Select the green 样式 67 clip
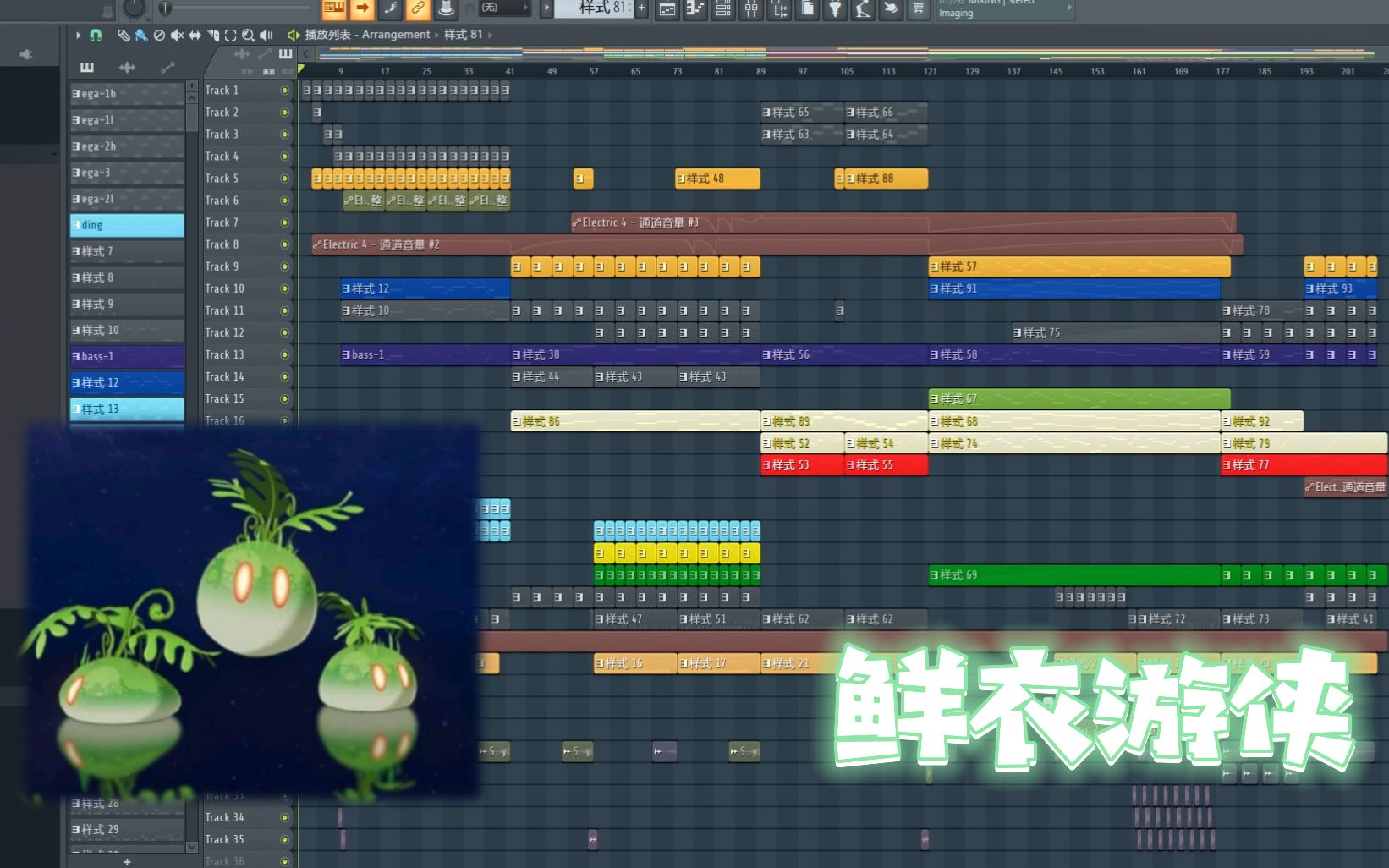 1079,398
